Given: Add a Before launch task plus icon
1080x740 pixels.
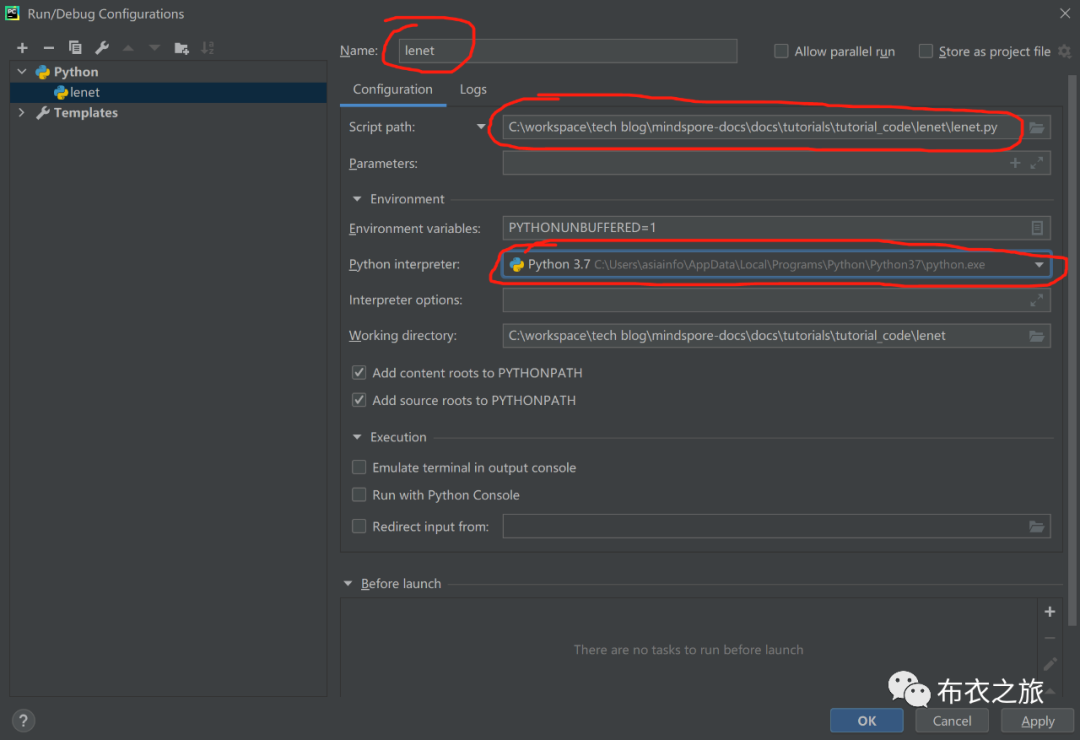Looking at the screenshot, I should [x=1050, y=612].
